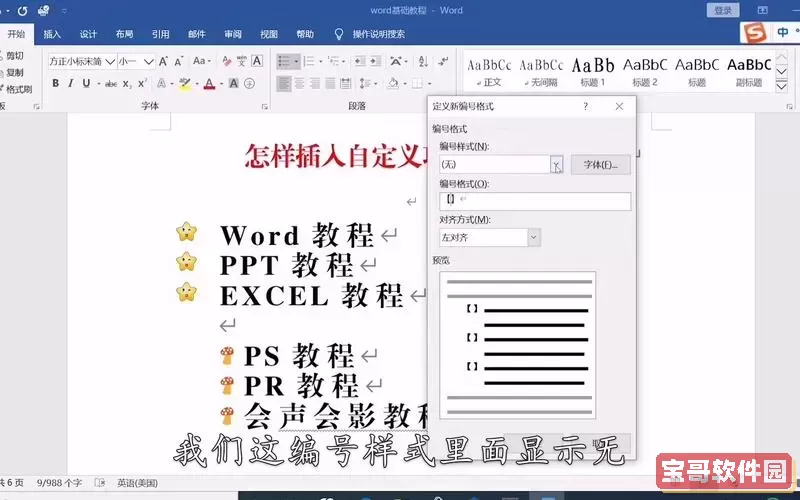Screen dimensions: 800x500
Task: Apply text effects (outlined A) icon
Action: (161, 83)
